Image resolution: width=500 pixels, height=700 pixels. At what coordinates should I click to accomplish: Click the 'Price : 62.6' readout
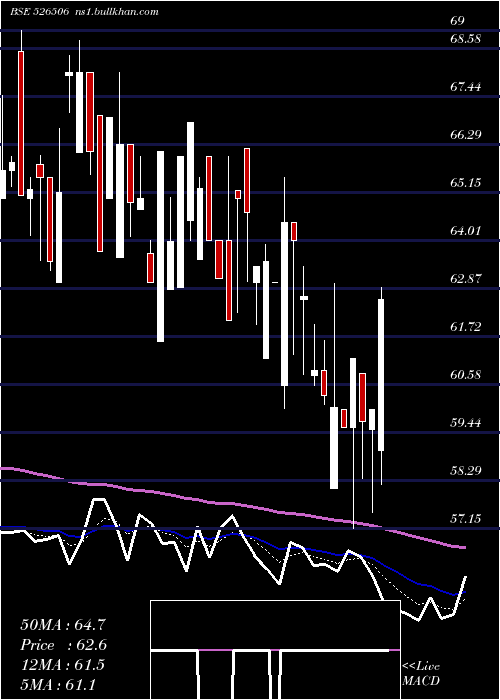point(63,645)
